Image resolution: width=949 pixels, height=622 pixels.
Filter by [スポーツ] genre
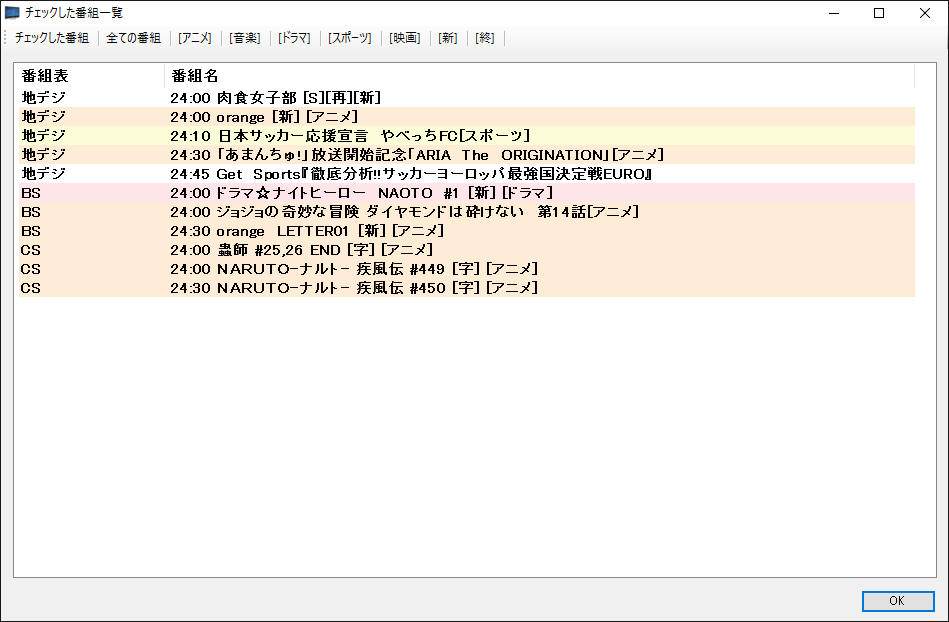(350, 38)
